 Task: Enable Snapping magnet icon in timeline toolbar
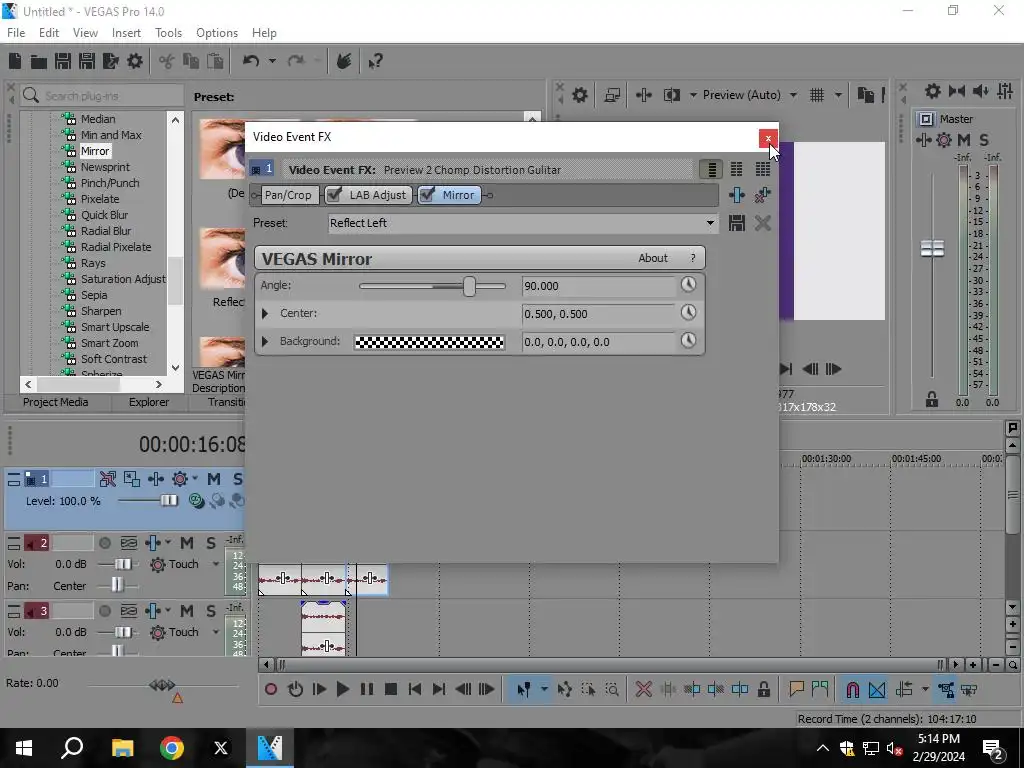click(x=852, y=689)
